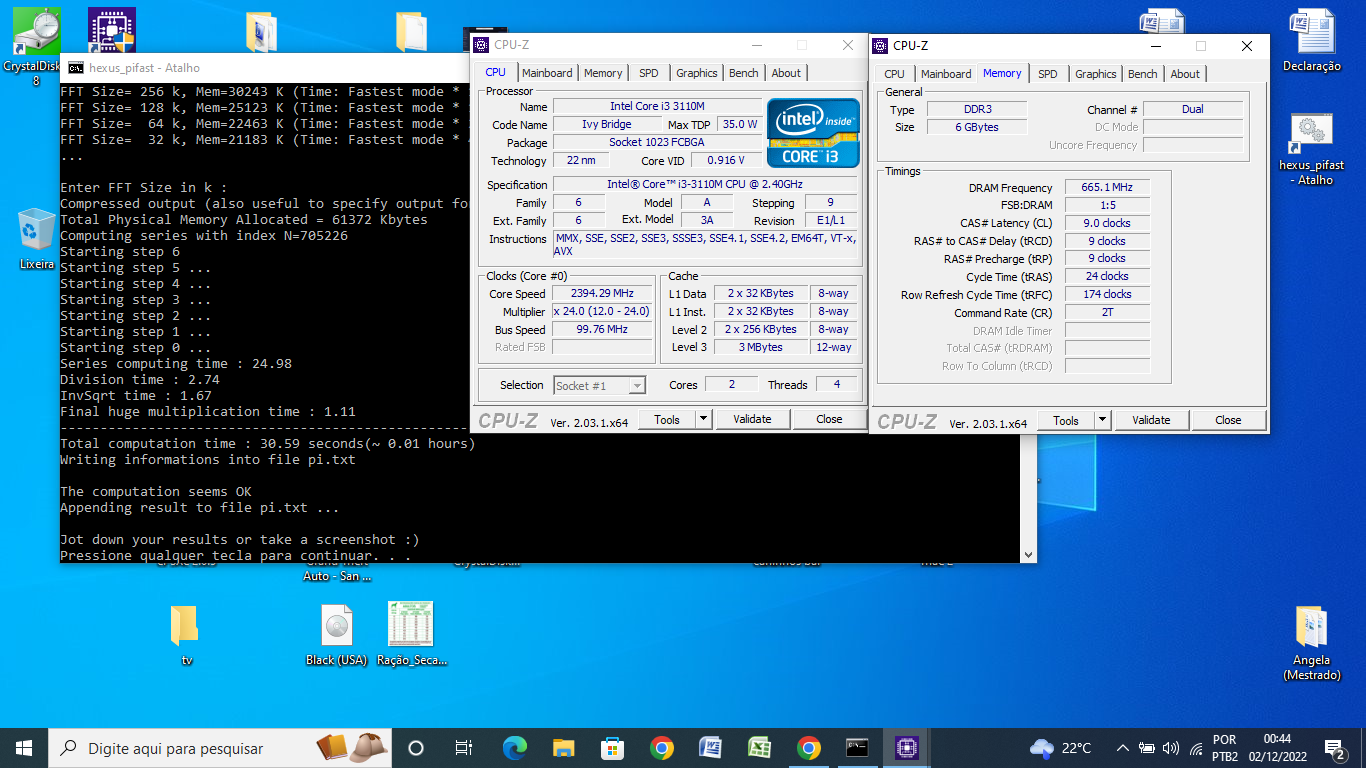This screenshot has width=1366, height=768.
Task: Switch to CPU tab in the Memory window
Action: coord(894,74)
